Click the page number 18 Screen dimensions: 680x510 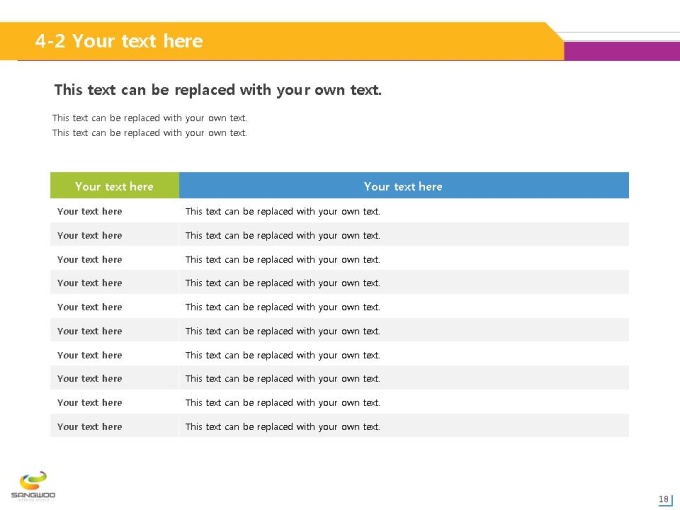coord(664,499)
